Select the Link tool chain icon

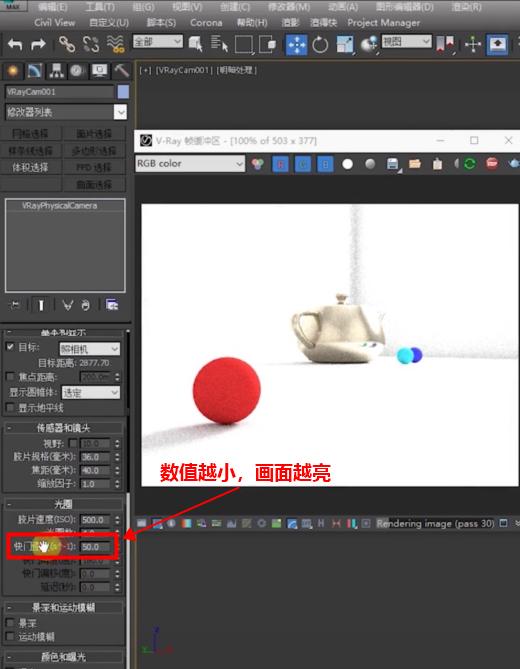pos(67,44)
